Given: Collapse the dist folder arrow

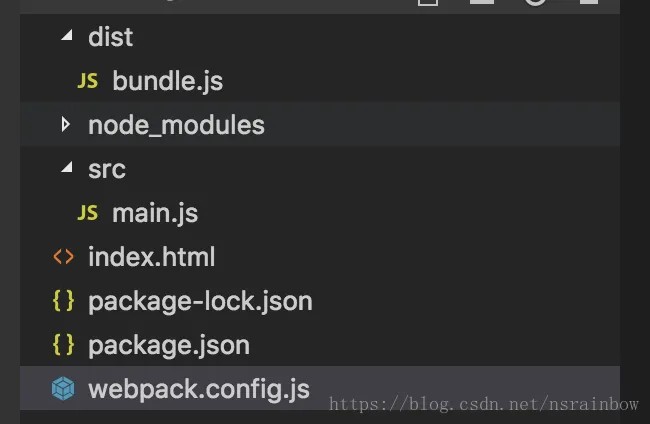Looking at the screenshot, I should 66,37.
